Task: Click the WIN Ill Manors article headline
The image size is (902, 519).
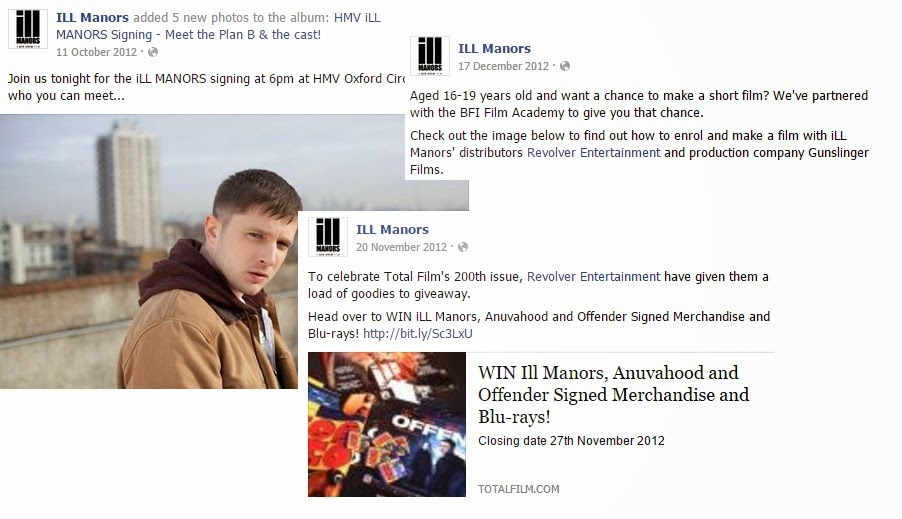Action: [x=614, y=395]
